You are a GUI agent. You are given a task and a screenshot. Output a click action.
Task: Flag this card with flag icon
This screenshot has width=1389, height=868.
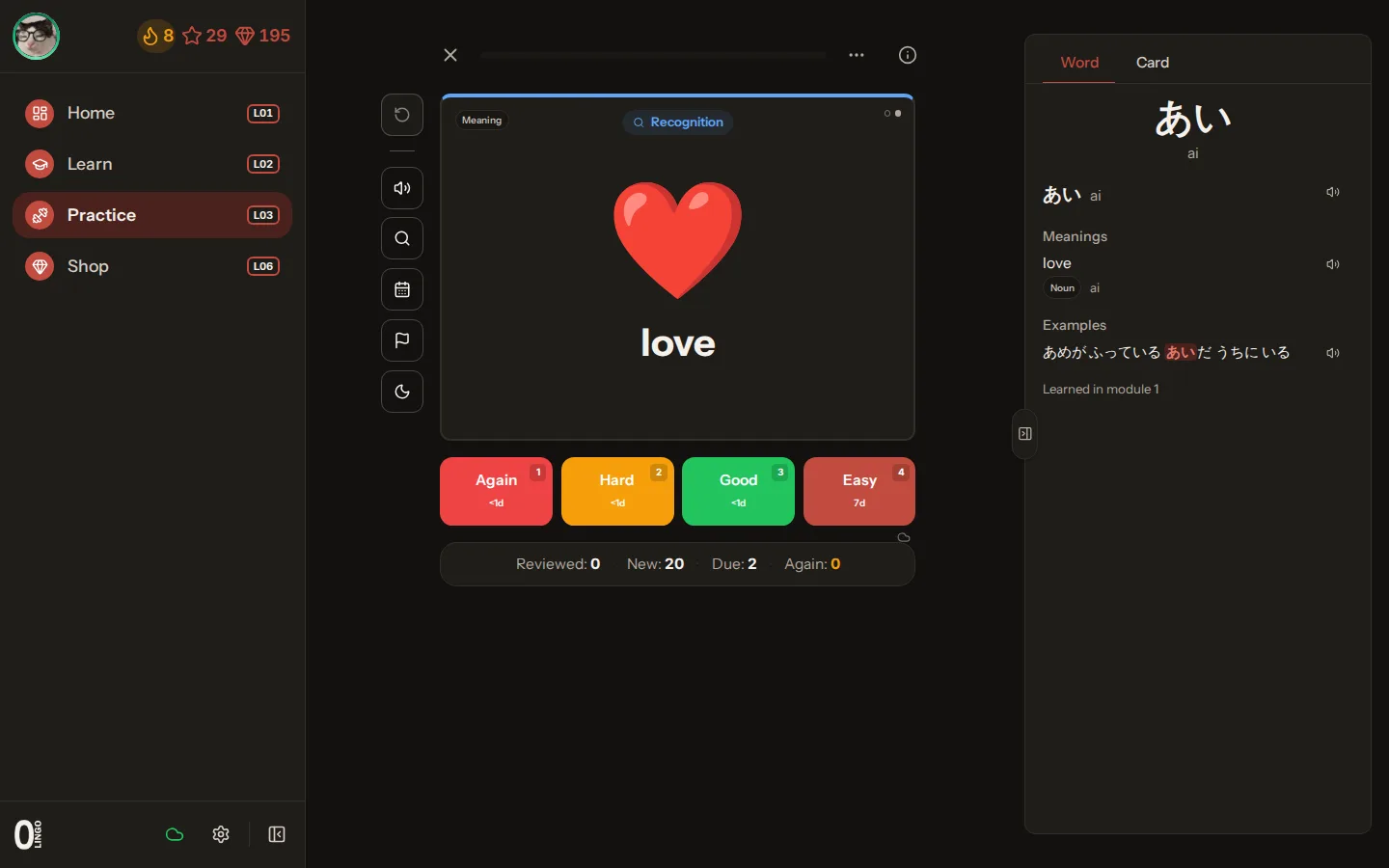tap(402, 340)
